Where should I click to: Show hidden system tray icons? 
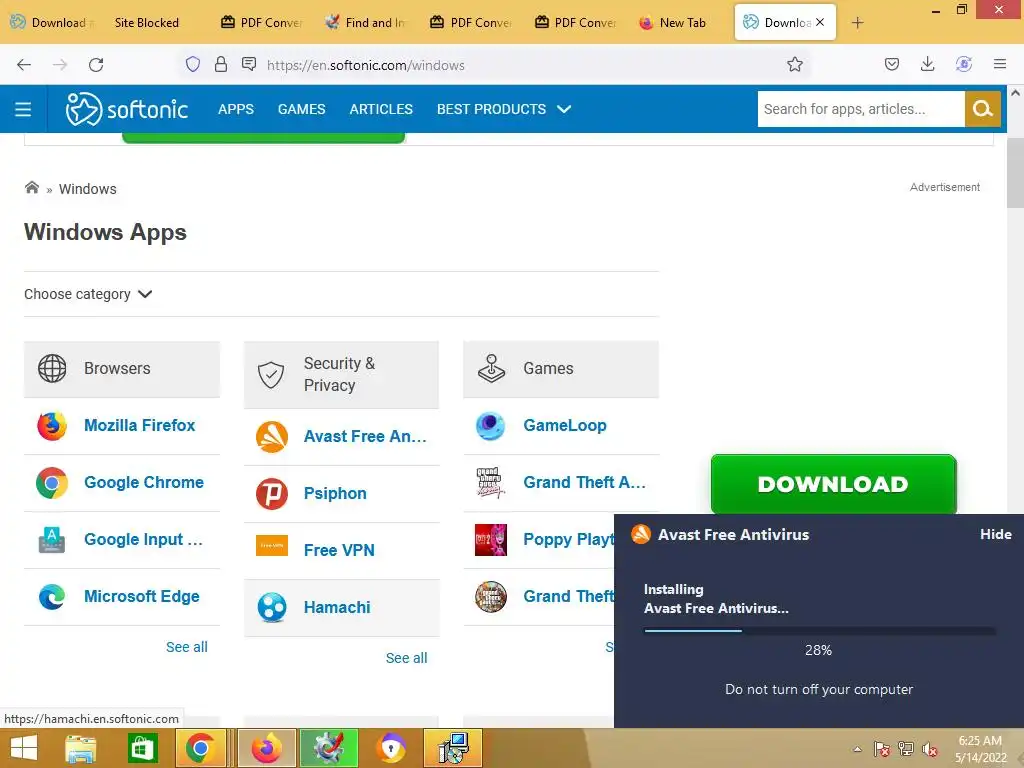click(857, 749)
